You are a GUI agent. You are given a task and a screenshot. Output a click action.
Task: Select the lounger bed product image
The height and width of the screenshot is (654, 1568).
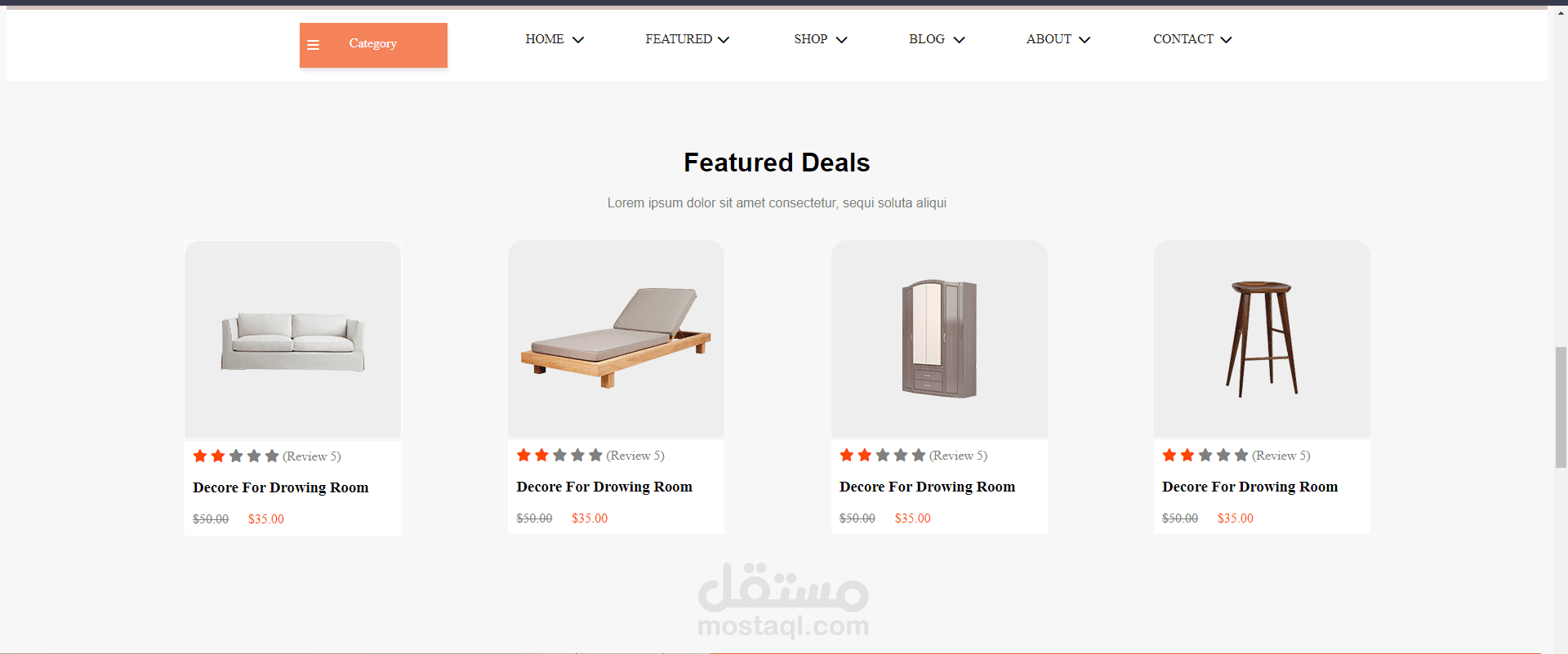(616, 339)
